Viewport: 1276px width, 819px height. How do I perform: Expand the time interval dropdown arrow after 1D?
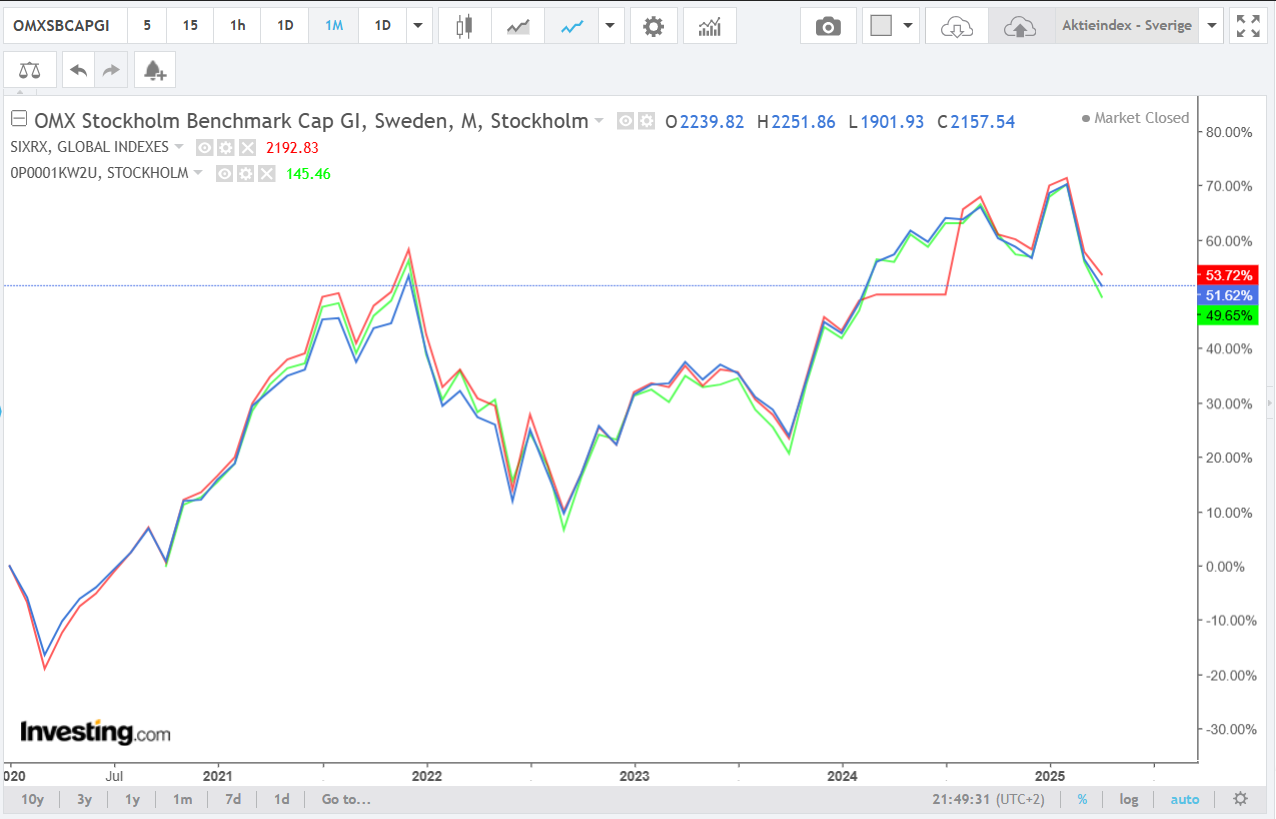click(x=419, y=26)
